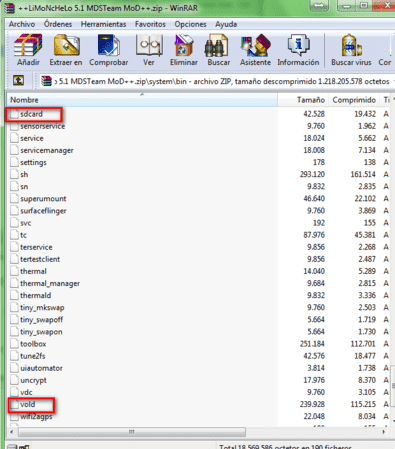The width and height of the screenshot is (395, 449).
Task: Select the svc file
Action: click(26, 223)
